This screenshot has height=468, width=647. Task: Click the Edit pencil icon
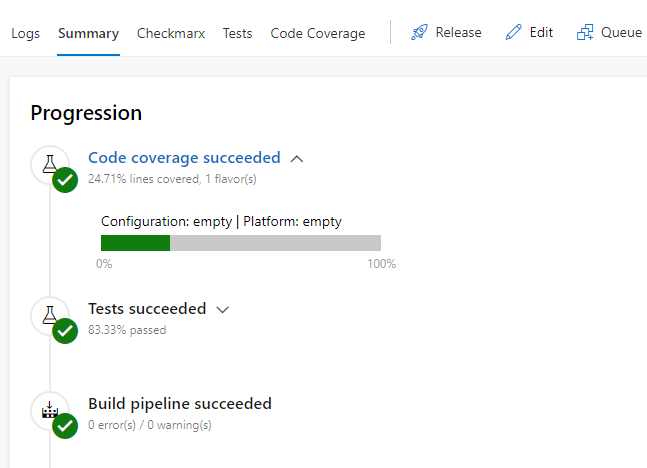point(514,32)
